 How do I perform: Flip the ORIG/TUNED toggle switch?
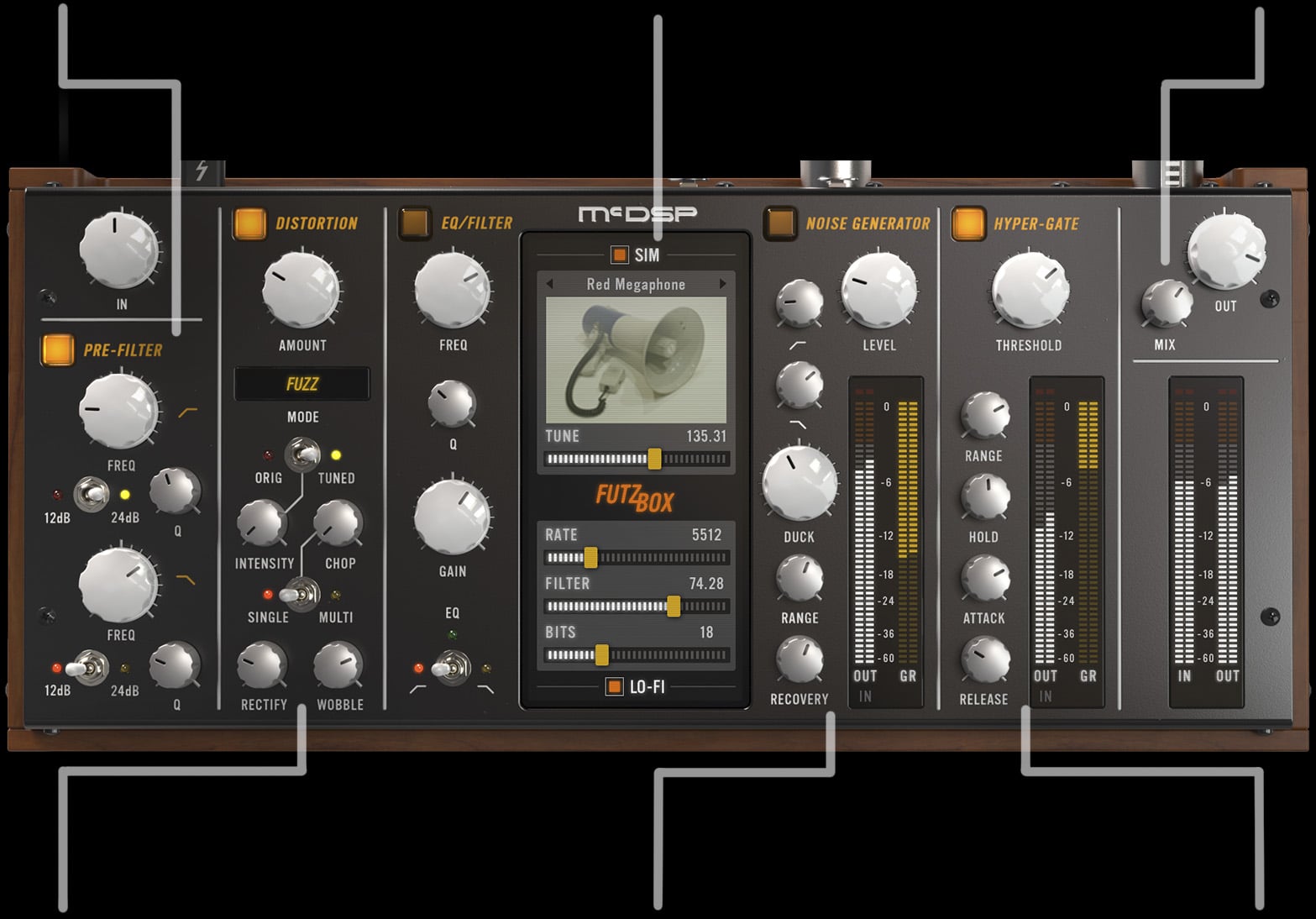(x=301, y=455)
